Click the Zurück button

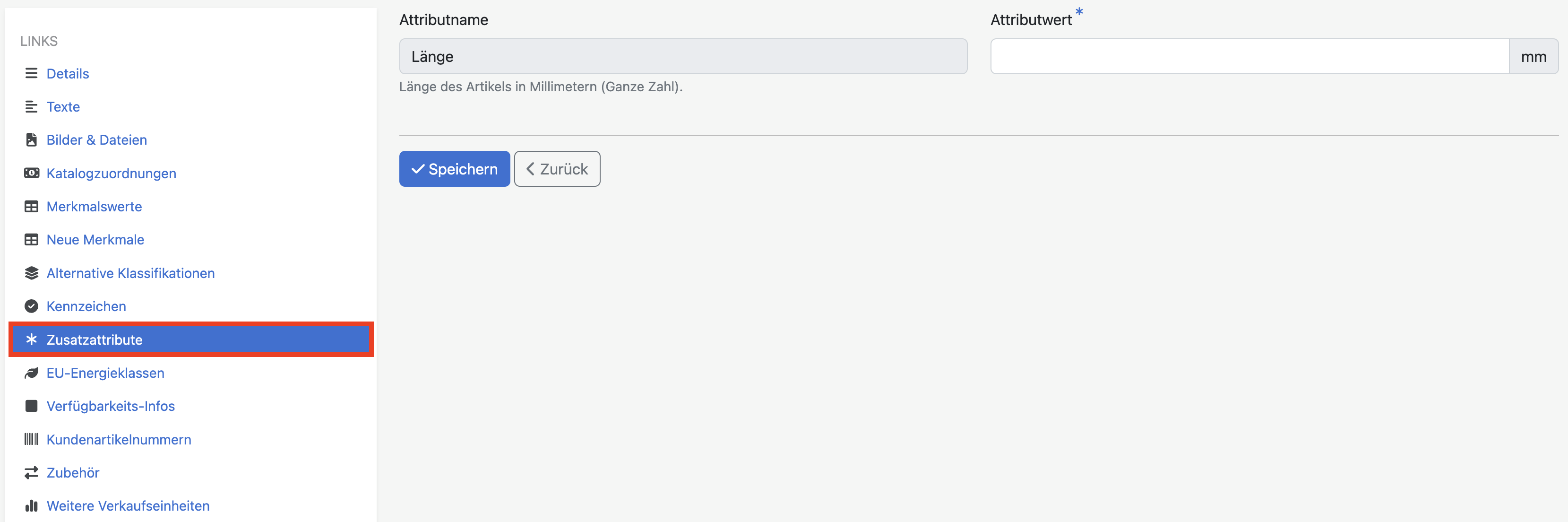pyautogui.click(x=557, y=169)
